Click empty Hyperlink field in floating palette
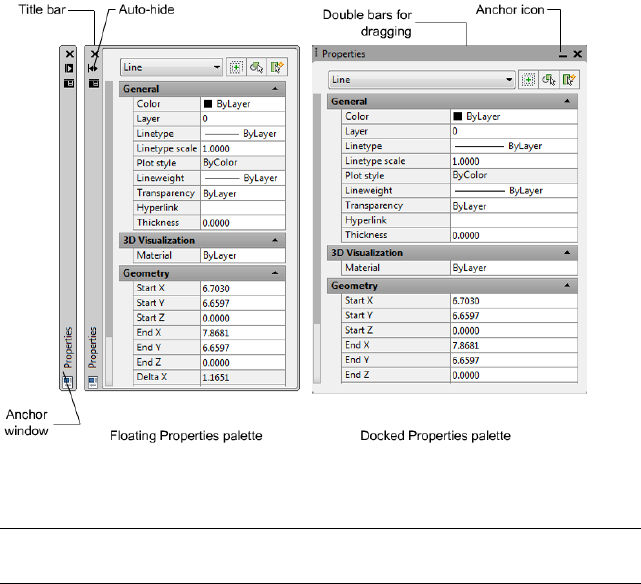The width and height of the screenshot is (641, 584). (x=243, y=208)
